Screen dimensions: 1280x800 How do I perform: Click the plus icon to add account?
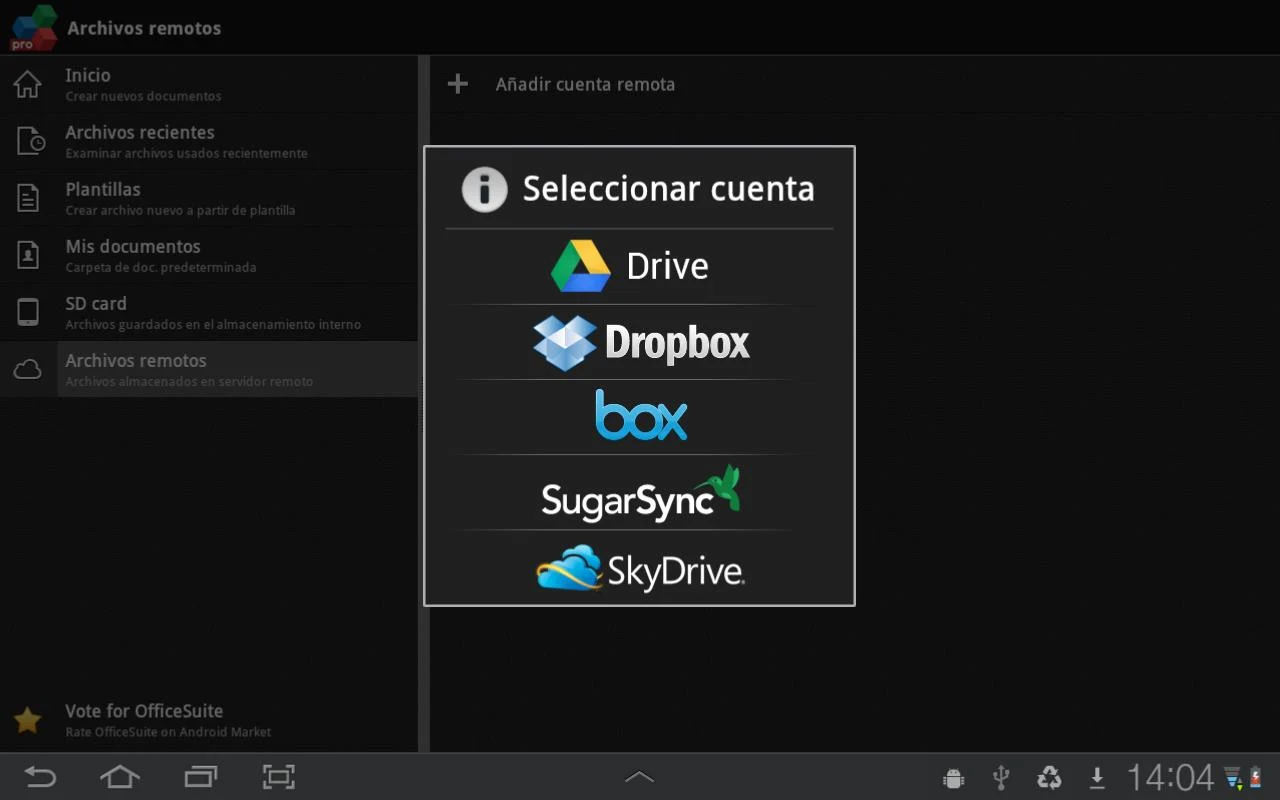click(458, 84)
